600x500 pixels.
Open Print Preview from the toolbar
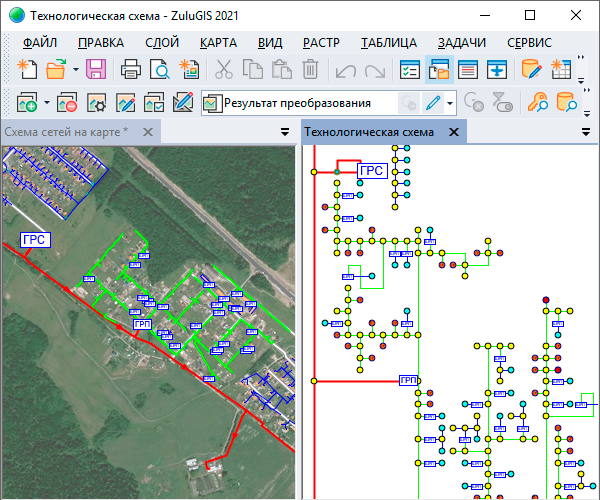158,69
